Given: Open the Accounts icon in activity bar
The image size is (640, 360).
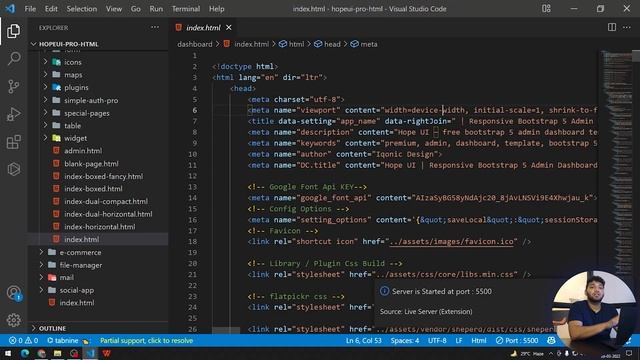Looking at the screenshot, I should click(13, 293).
